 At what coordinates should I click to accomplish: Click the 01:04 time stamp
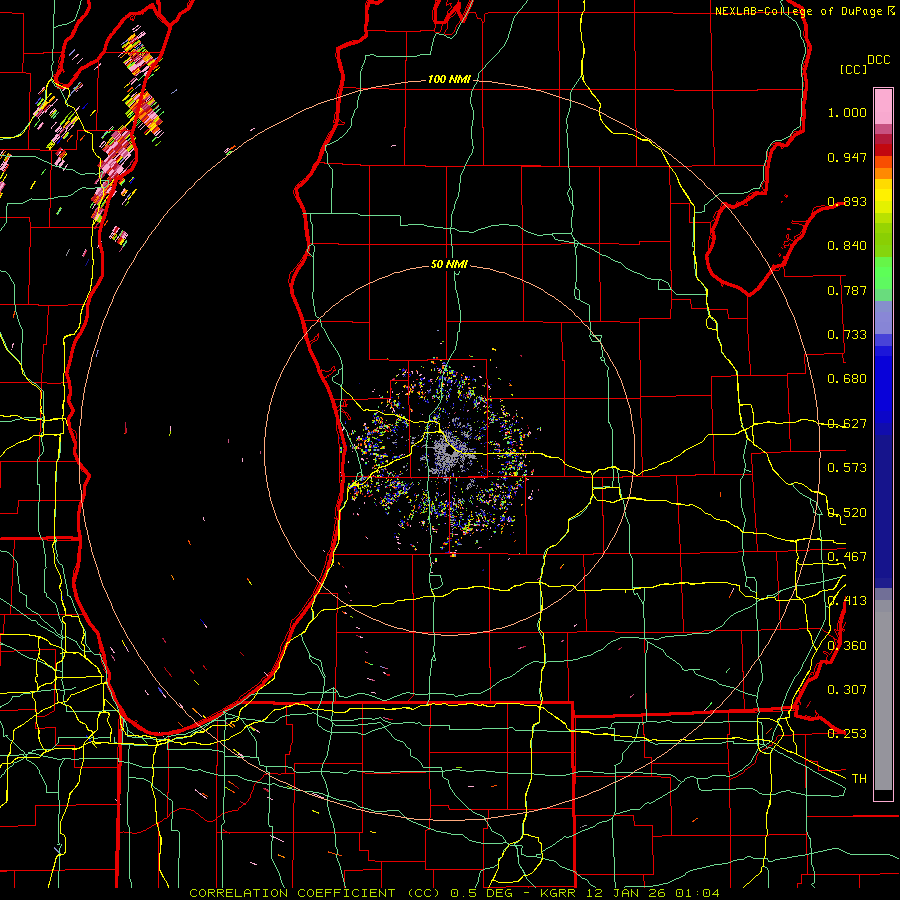[695, 893]
